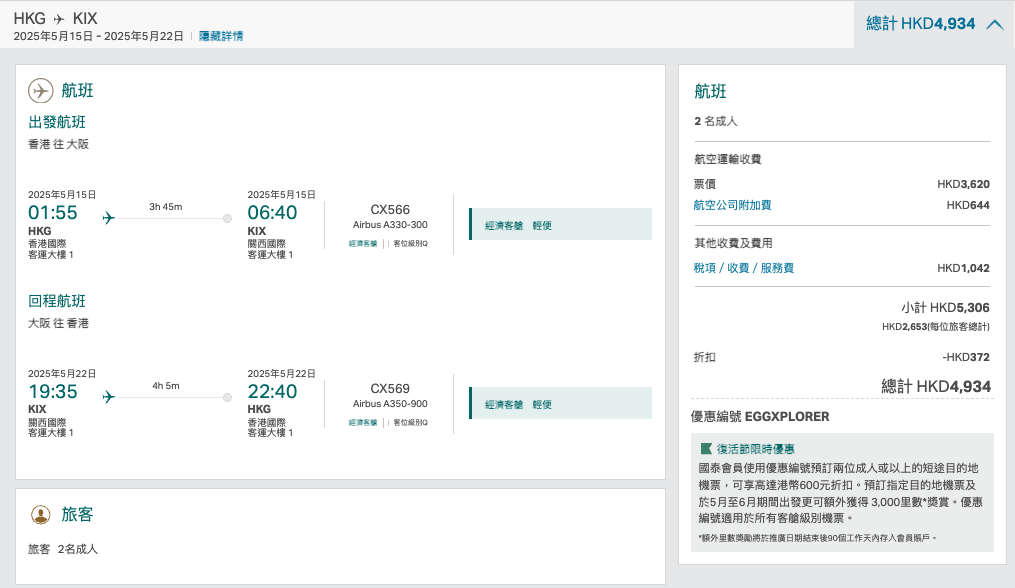
Task: Click the plane icon after 19:35 departure
Action: pos(109,396)
